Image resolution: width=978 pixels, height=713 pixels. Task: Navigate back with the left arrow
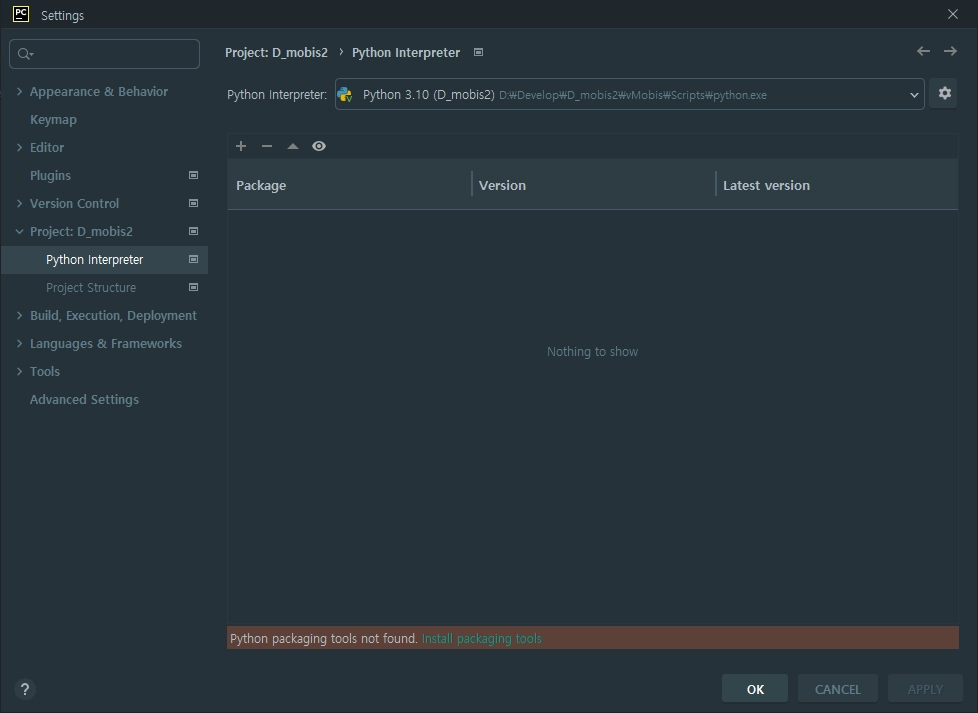tap(923, 51)
